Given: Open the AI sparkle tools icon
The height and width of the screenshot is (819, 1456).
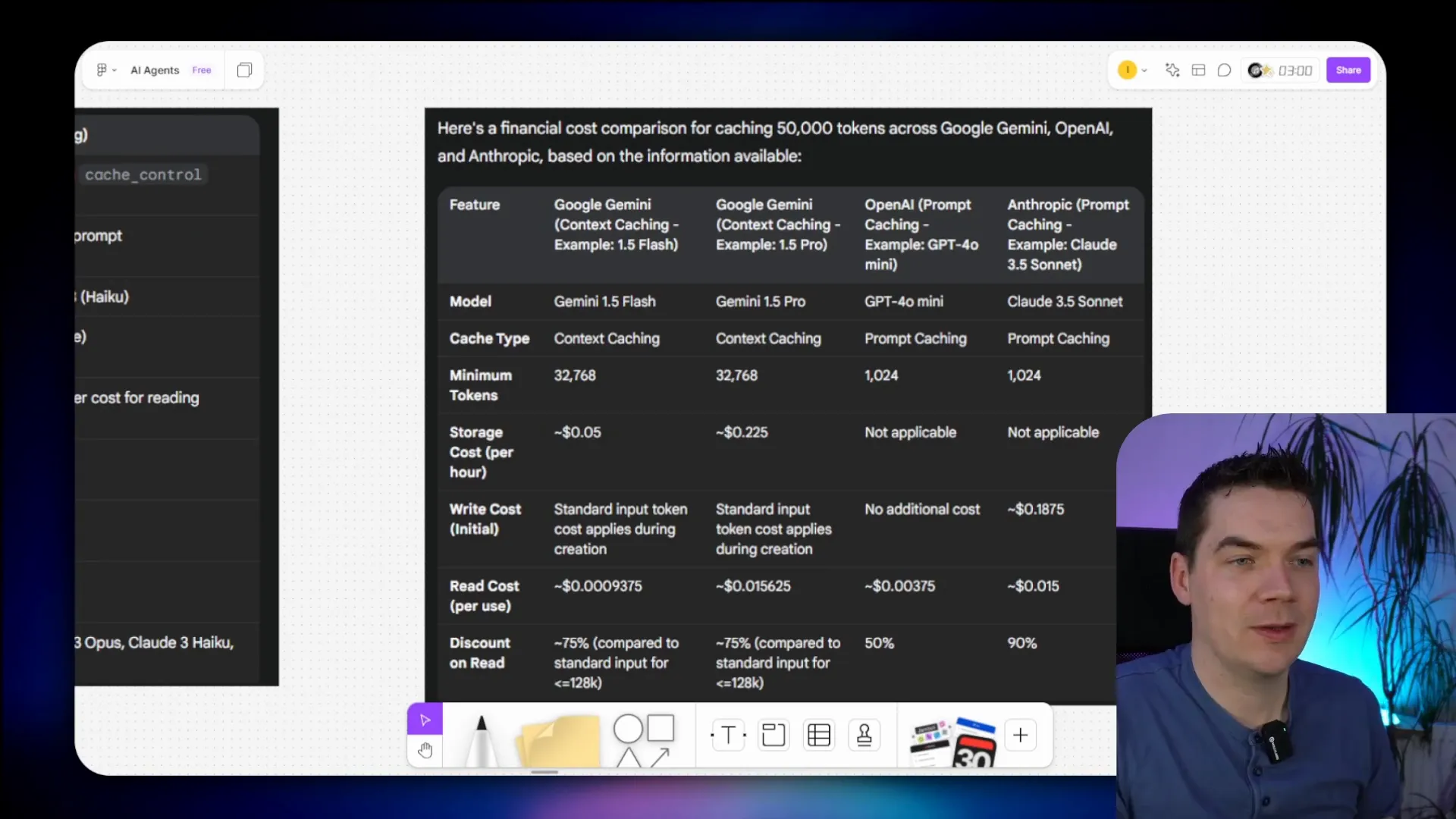Looking at the screenshot, I should point(1172,70).
